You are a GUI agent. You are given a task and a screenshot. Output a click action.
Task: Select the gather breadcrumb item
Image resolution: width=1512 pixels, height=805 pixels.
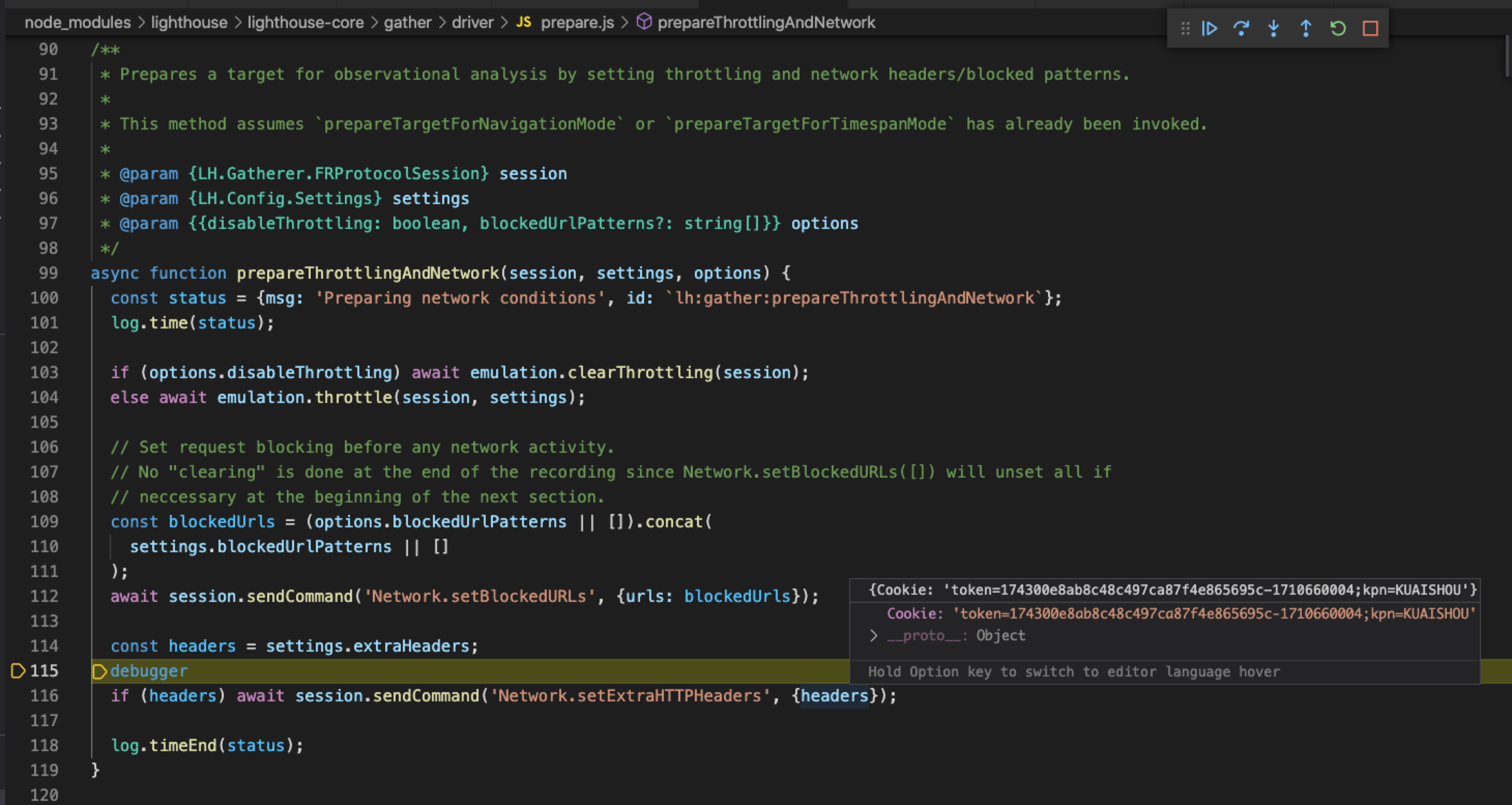point(408,22)
